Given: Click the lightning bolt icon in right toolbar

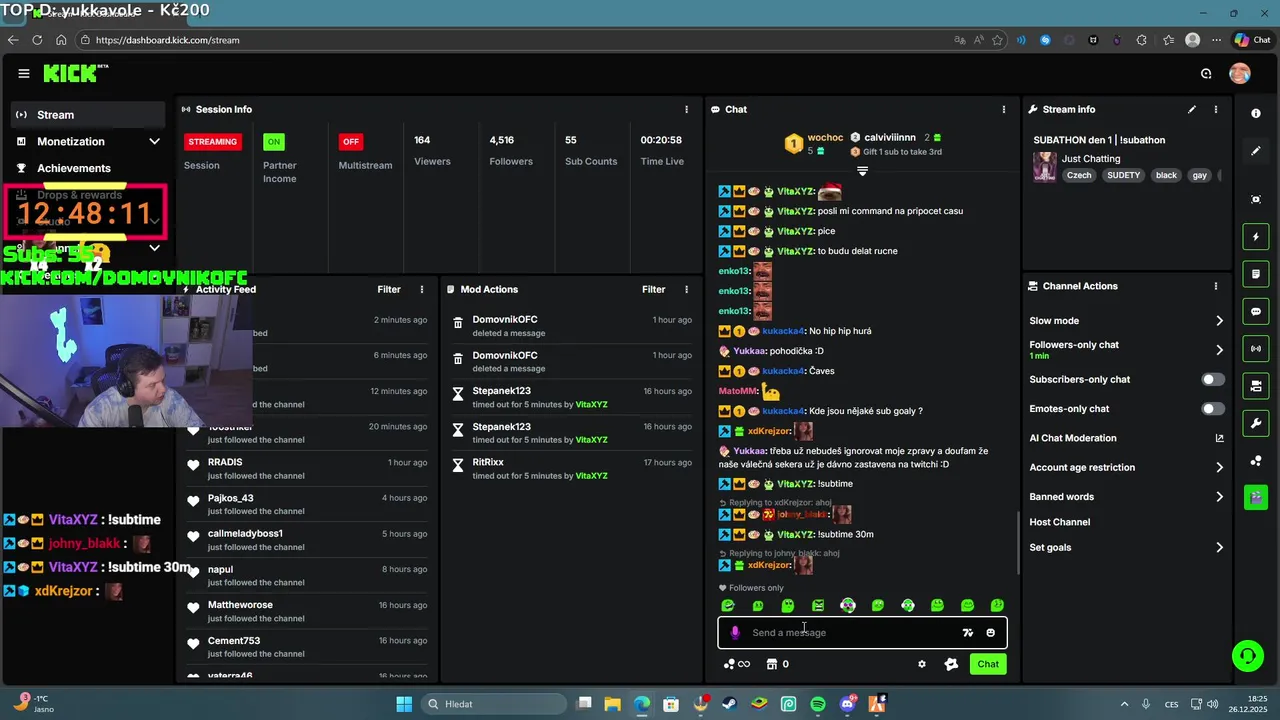Looking at the screenshot, I should tap(1256, 237).
